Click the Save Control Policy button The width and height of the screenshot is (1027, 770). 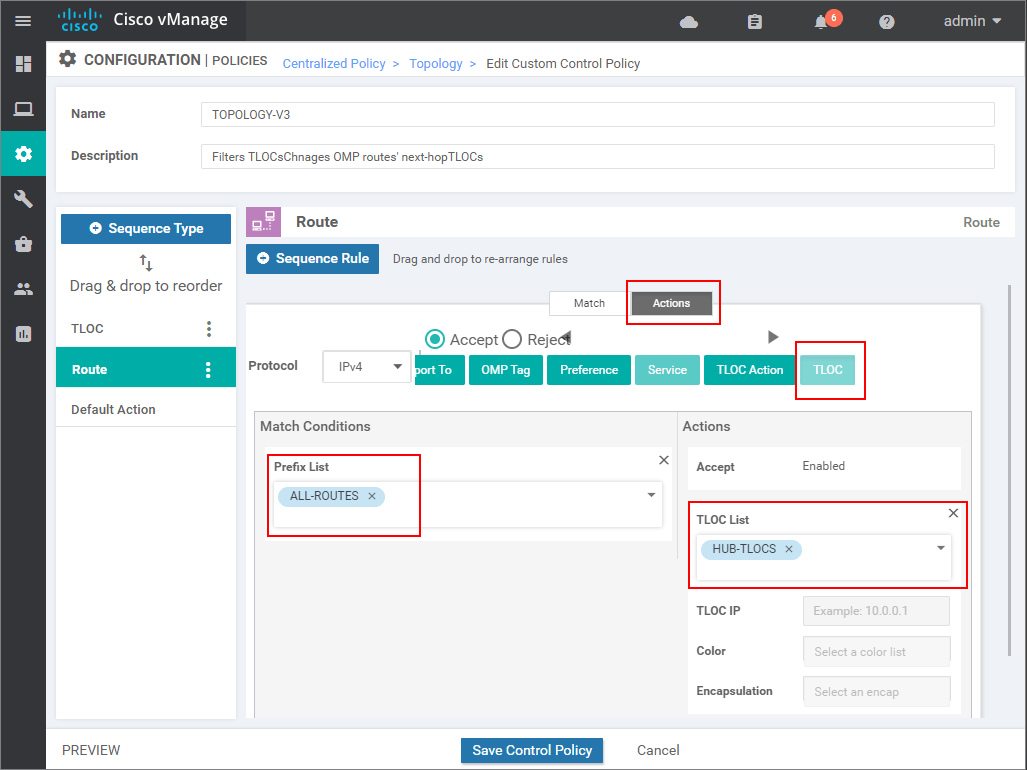pyautogui.click(x=531, y=750)
